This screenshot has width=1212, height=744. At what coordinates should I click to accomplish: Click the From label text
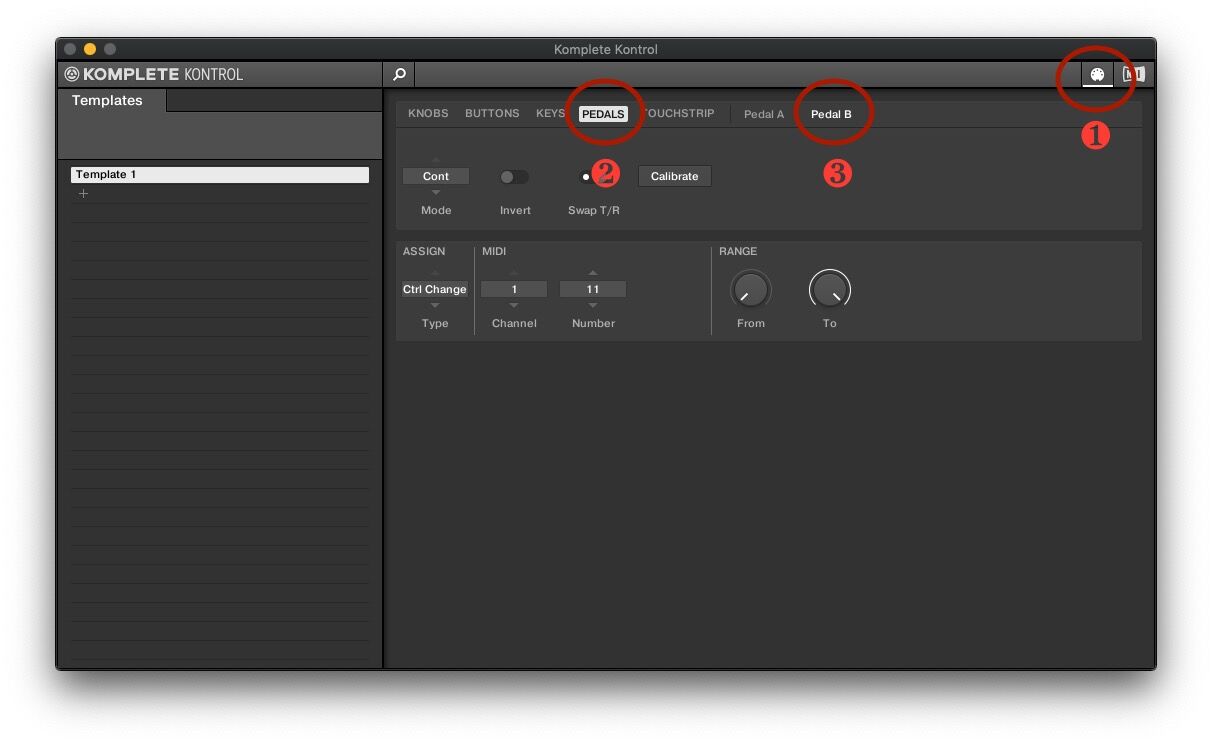pos(751,323)
